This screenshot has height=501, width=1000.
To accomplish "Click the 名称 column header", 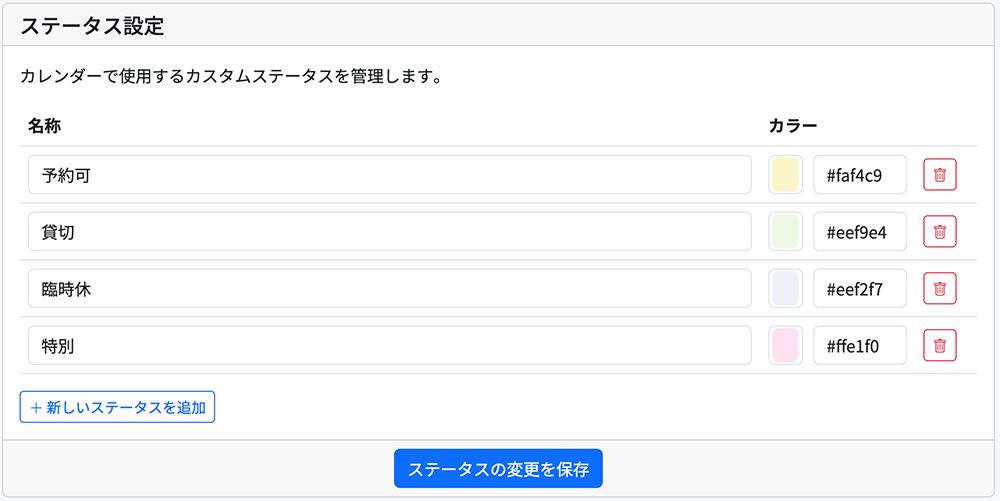I will [x=45, y=126].
